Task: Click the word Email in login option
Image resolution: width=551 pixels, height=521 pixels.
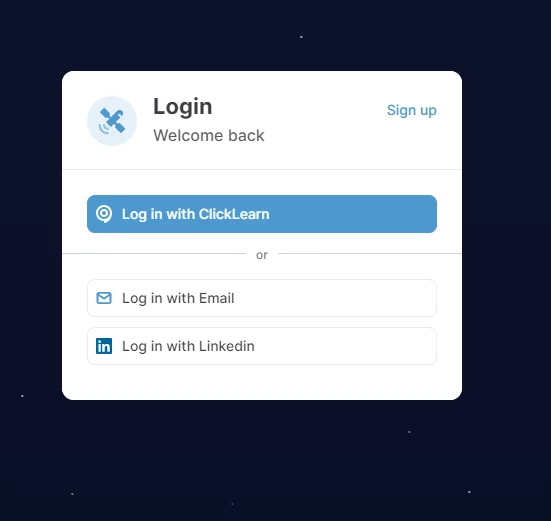Action: pos(216,298)
